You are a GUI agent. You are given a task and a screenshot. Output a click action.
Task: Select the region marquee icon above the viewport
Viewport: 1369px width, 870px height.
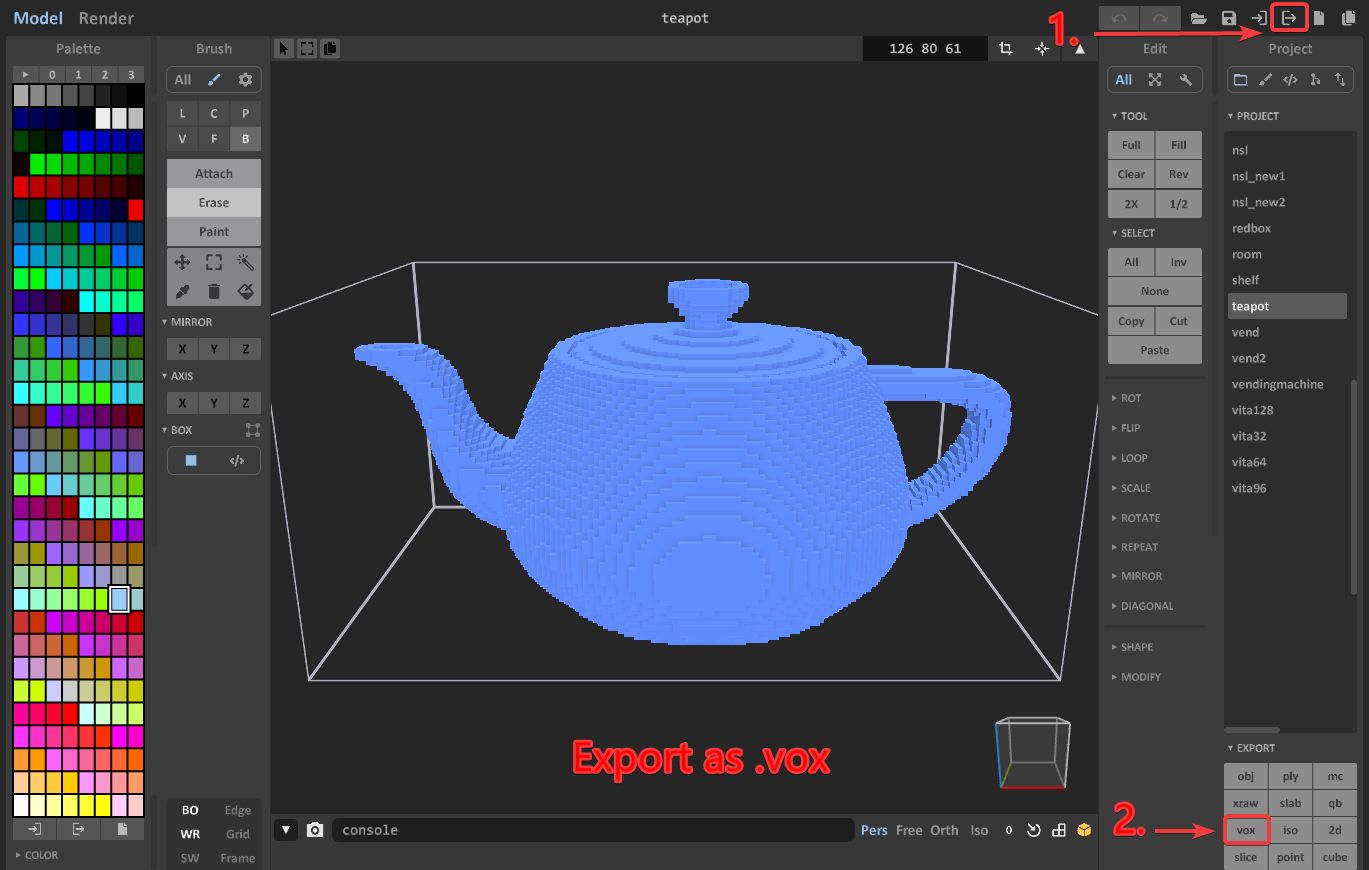coord(307,47)
